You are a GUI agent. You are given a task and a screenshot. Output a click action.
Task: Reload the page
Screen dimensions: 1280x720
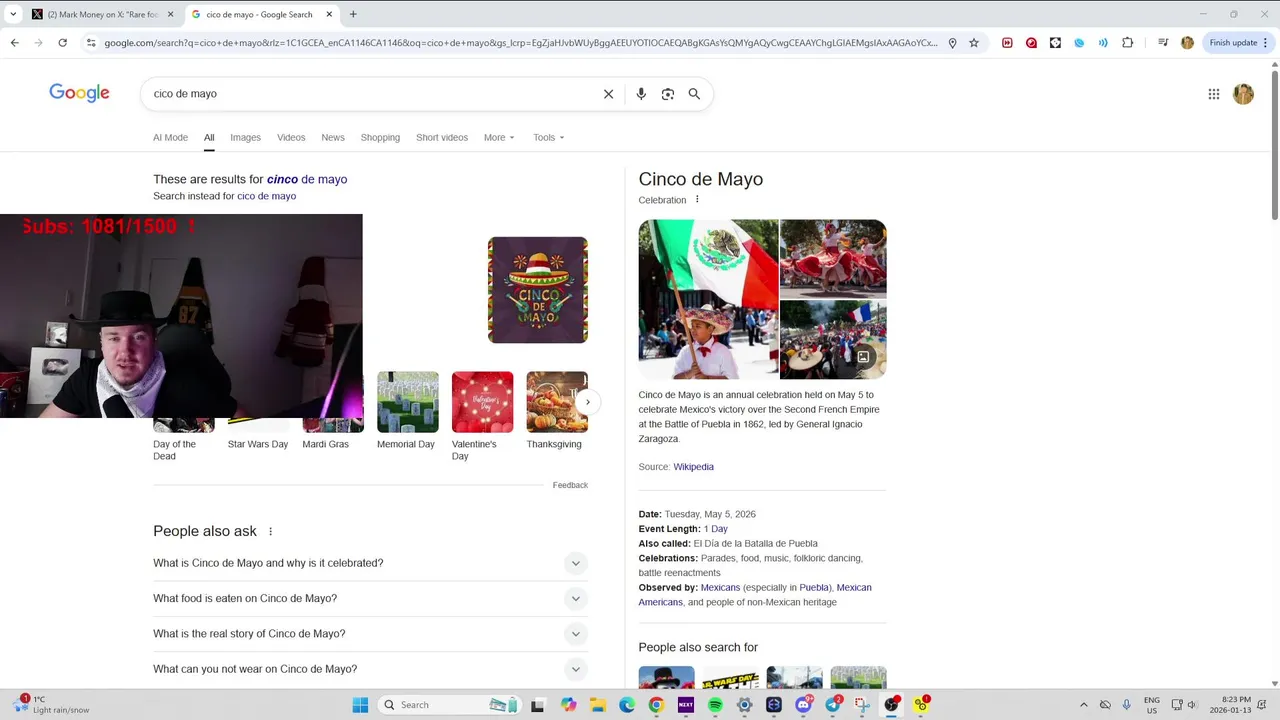tap(62, 43)
